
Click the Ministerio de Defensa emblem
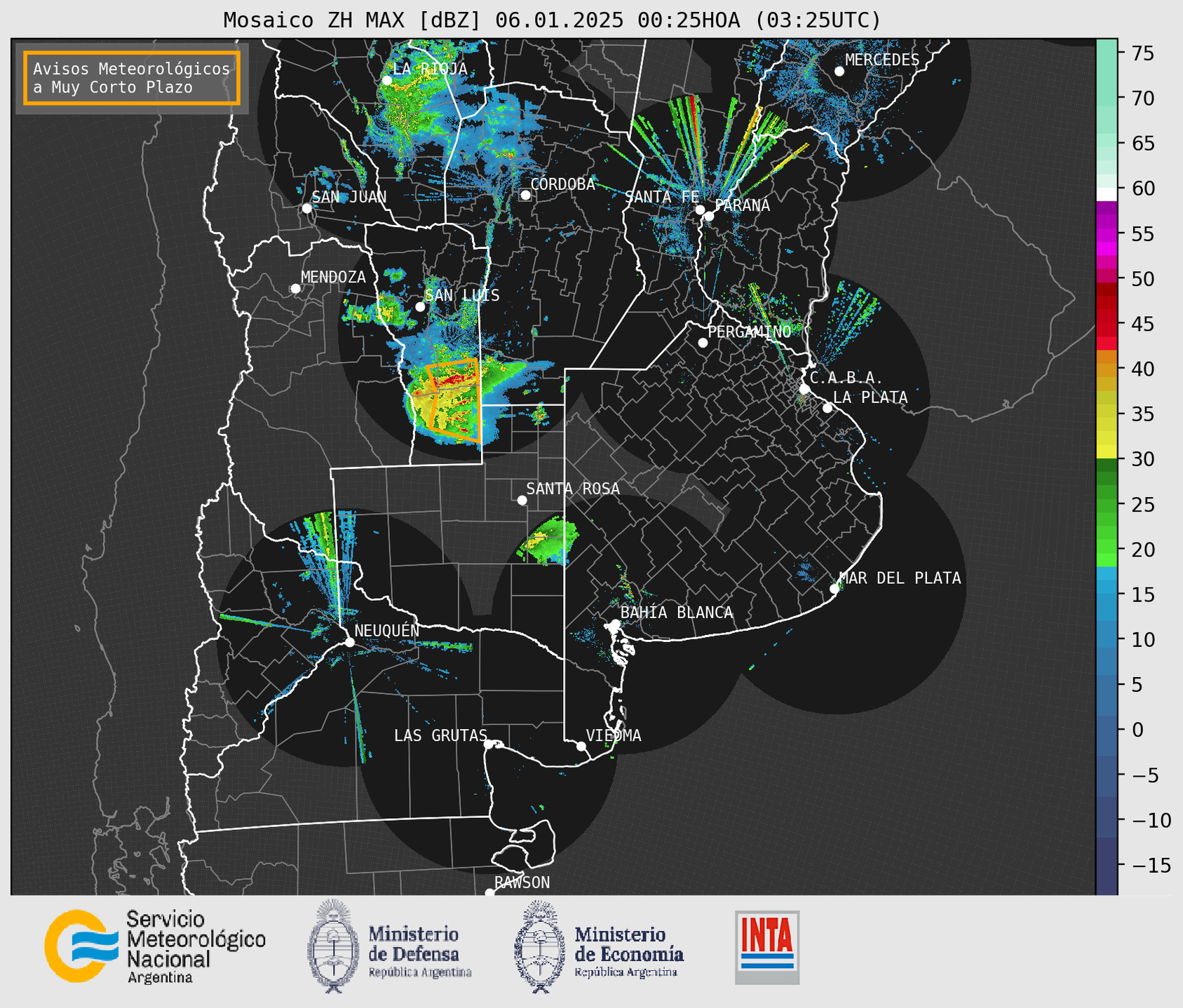[333, 946]
